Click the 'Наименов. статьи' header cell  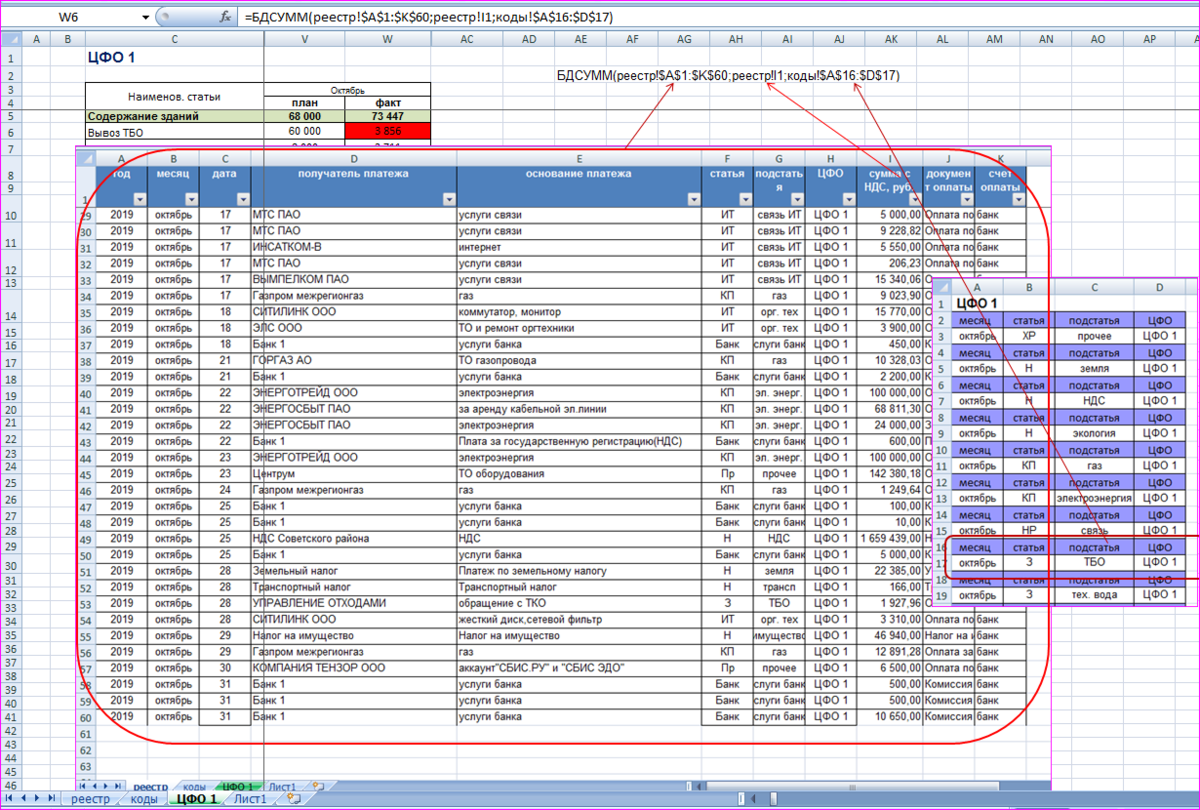coord(174,96)
